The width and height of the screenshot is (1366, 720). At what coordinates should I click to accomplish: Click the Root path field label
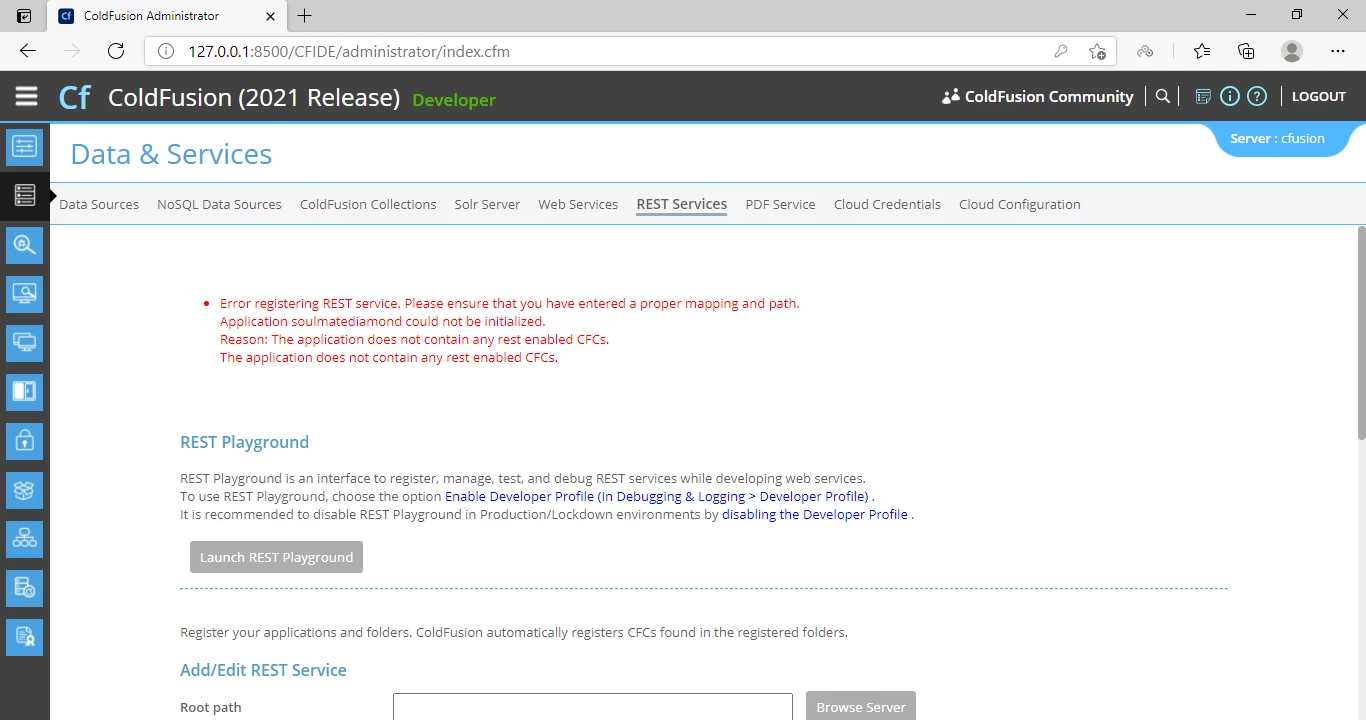click(211, 707)
